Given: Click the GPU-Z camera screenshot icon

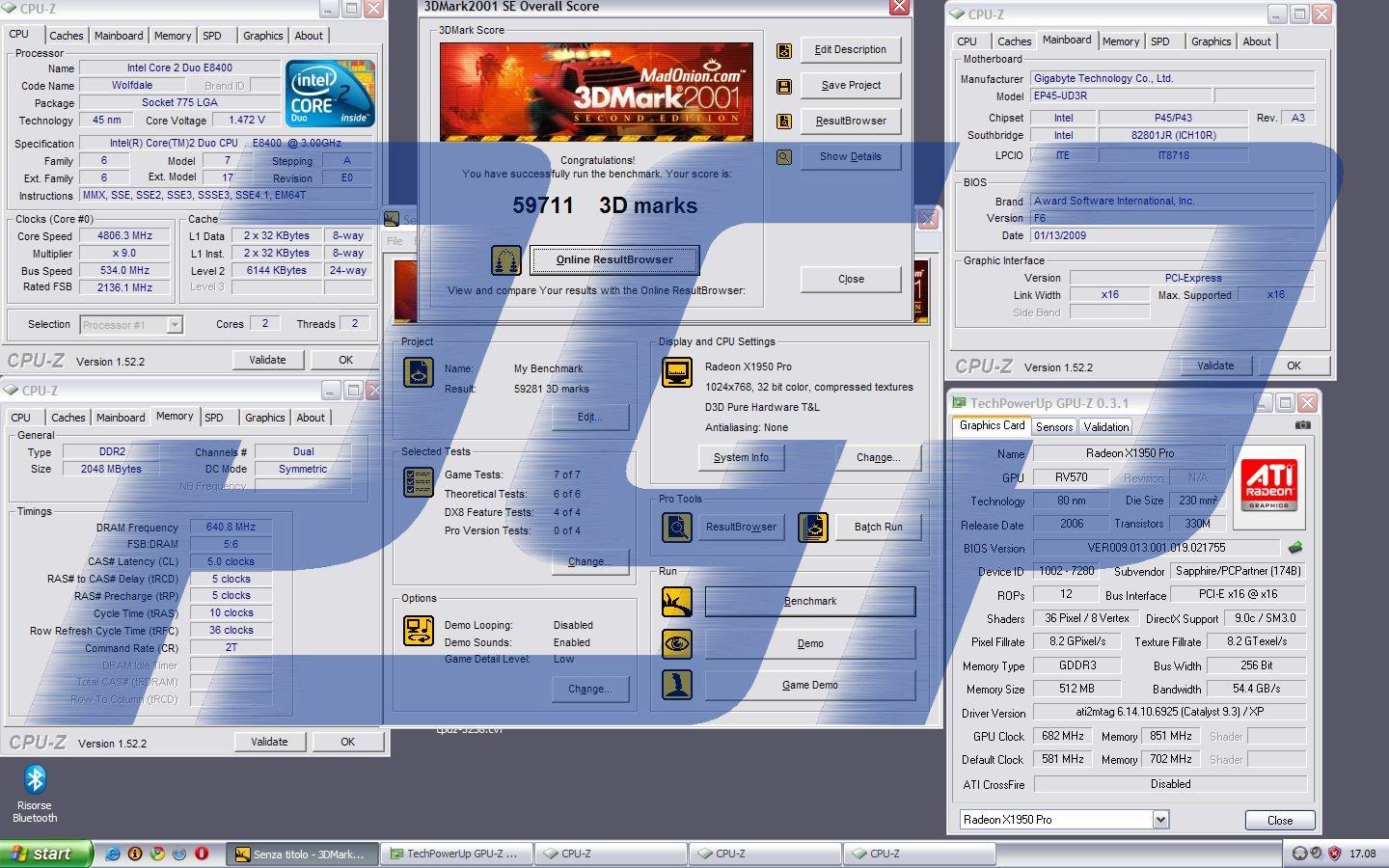Looking at the screenshot, I should [x=1302, y=425].
